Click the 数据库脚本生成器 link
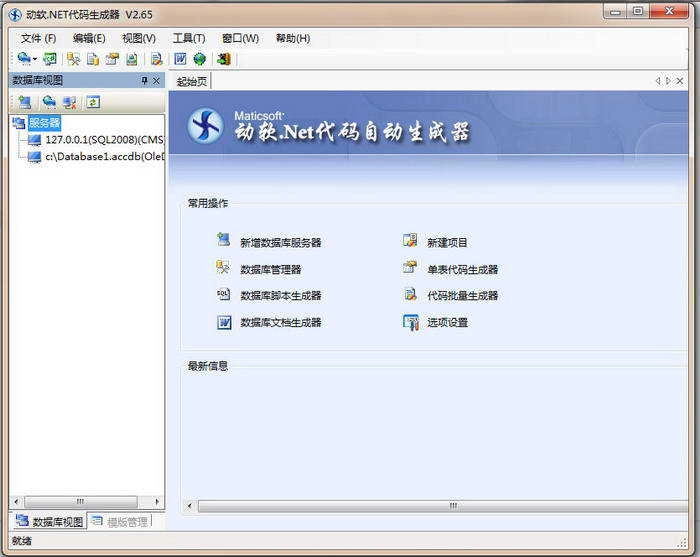The width and height of the screenshot is (700, 557). pos(280,295)
